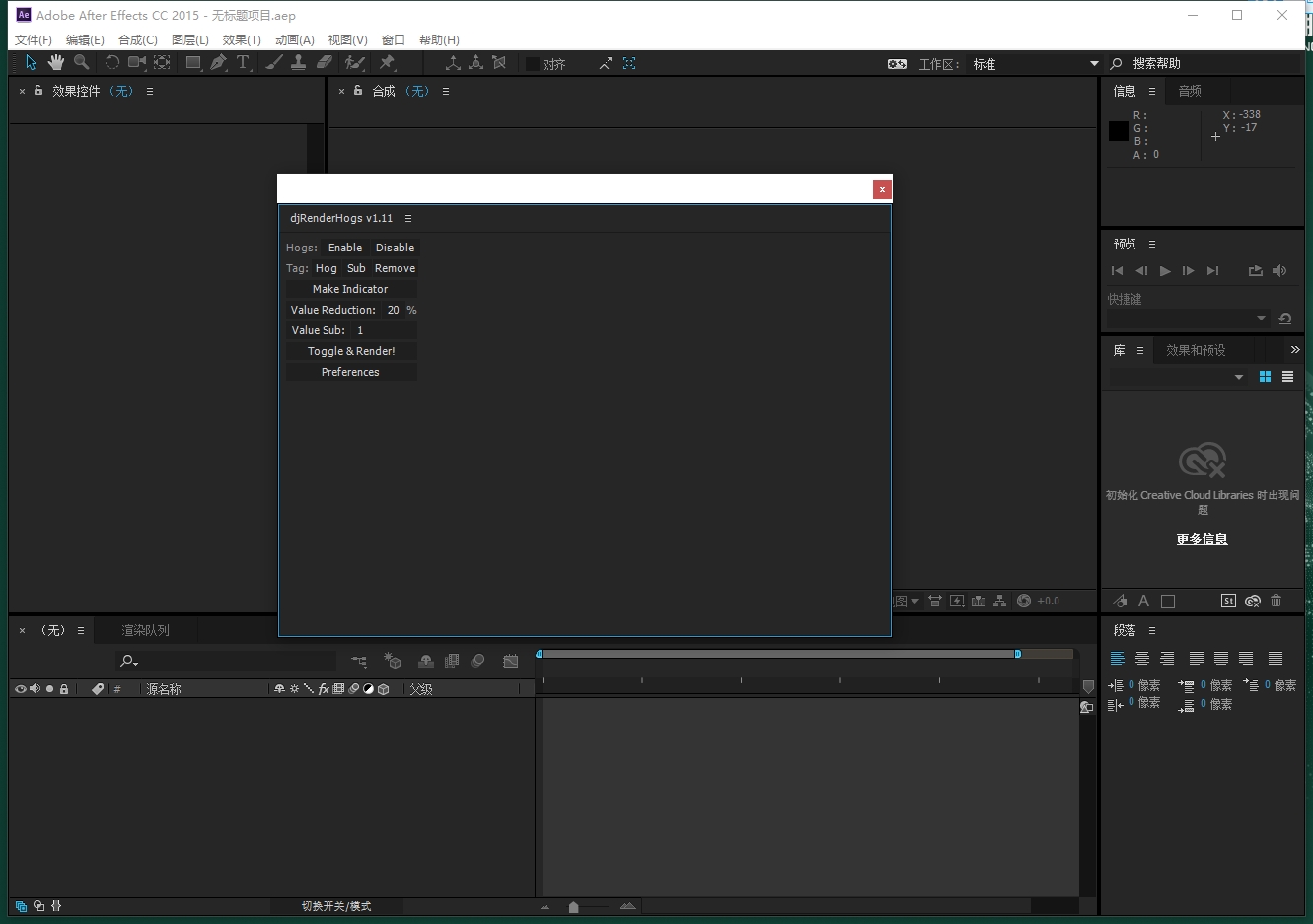This screenshot has height=924, width=1313.
Task: Select the Clone Stamp tool
Action: 298,63
